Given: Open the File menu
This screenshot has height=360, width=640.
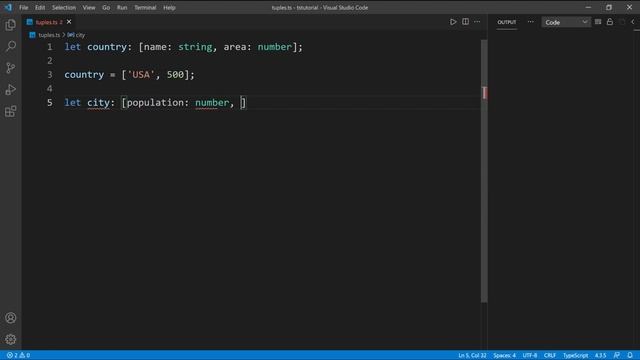Looking at the screenshot, I should (x=24, y=7).
